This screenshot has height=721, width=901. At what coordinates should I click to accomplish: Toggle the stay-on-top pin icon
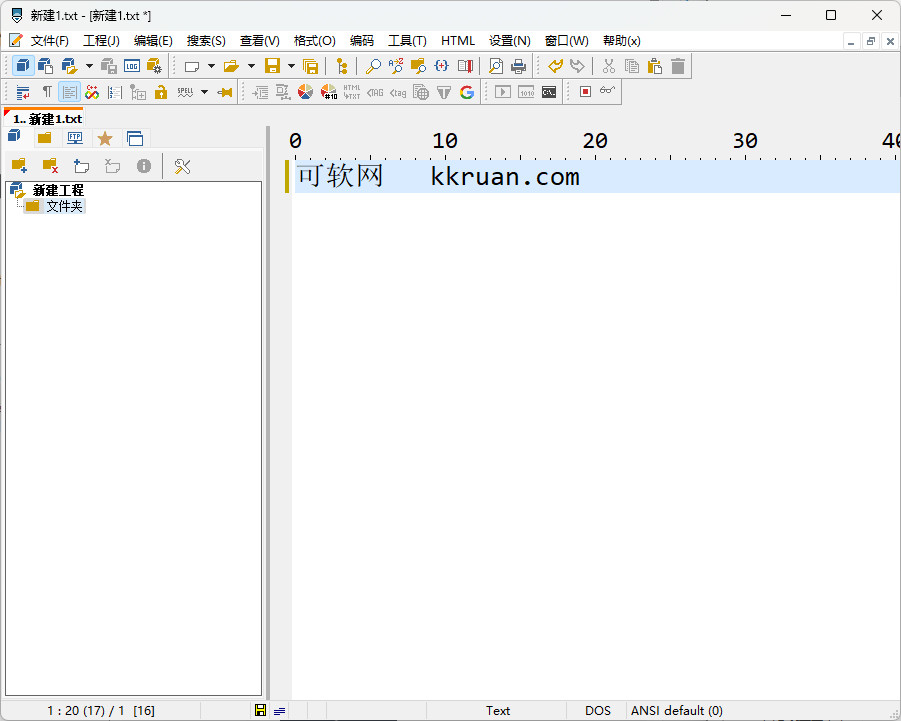[x=225, y=92]
